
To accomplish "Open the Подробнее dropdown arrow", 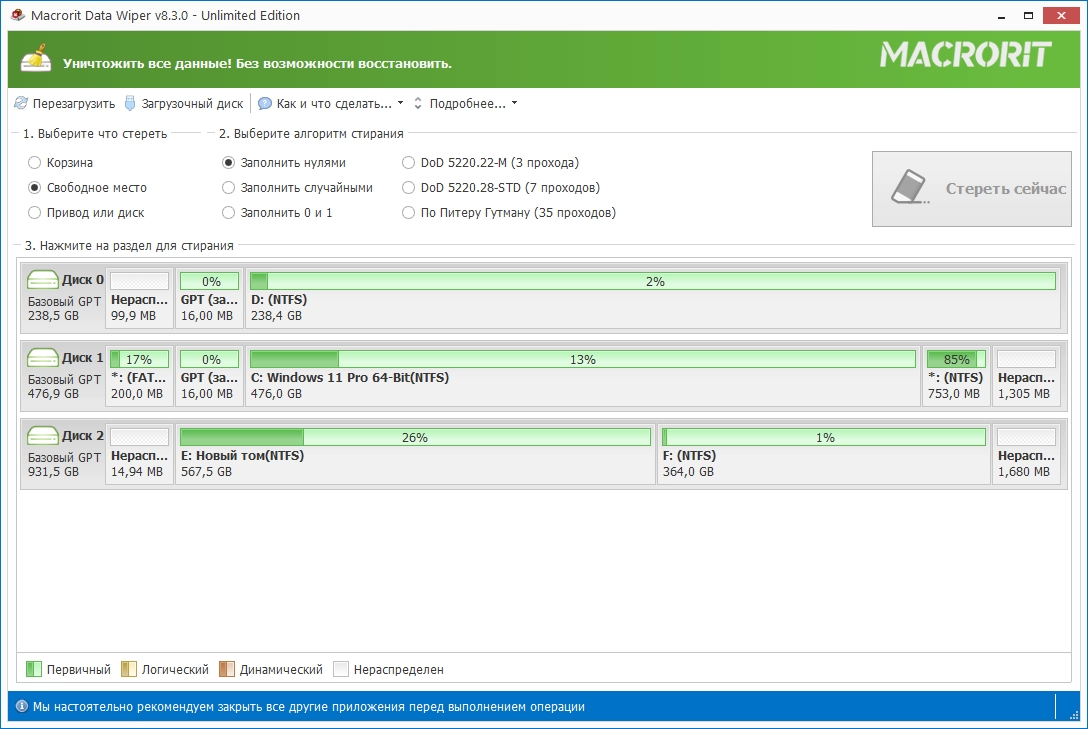I will 514,103.
